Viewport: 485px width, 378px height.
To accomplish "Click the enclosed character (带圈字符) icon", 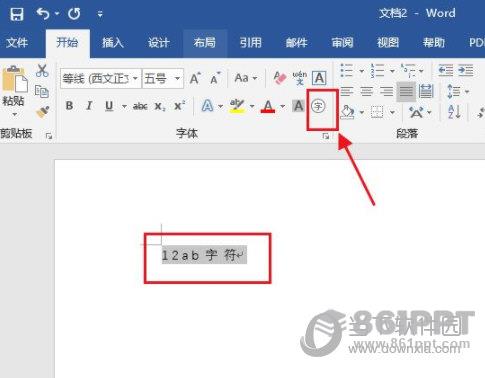I will [x=318, y=107].
